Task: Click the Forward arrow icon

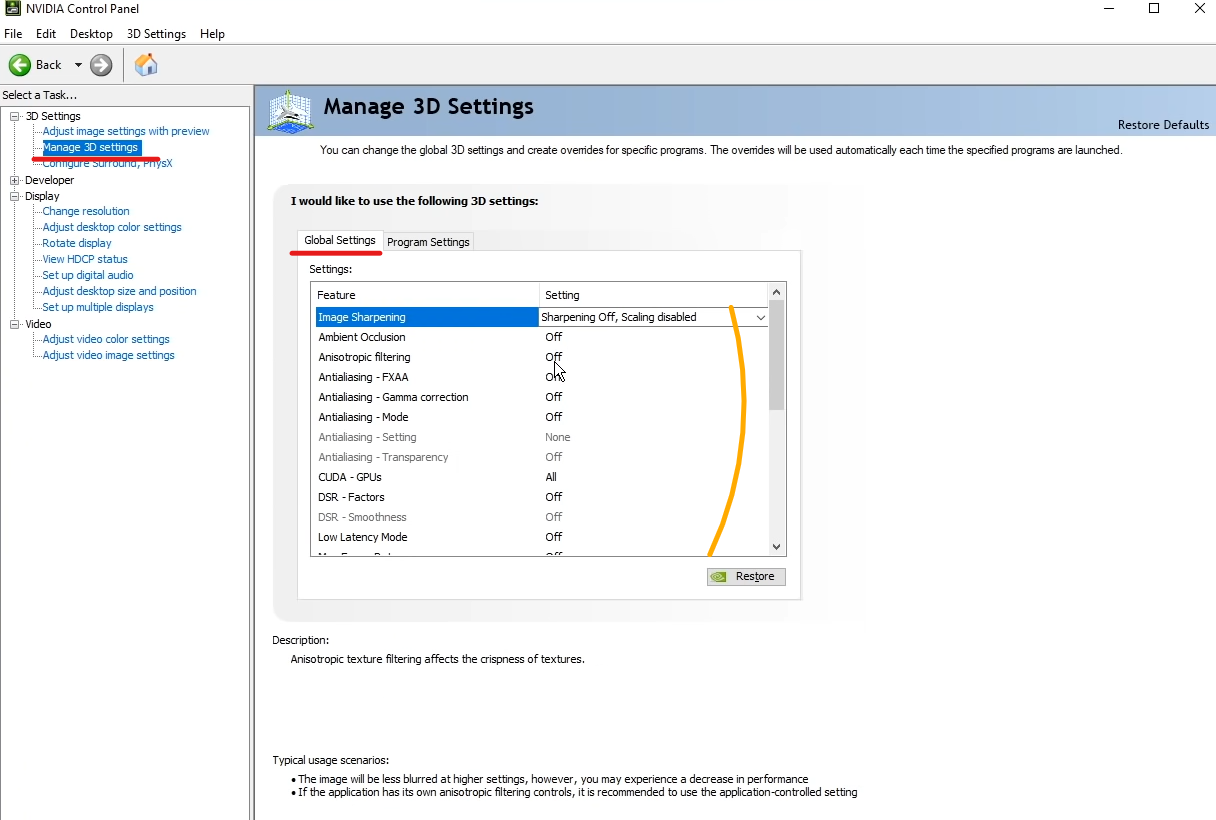Action: click(101, 65)
